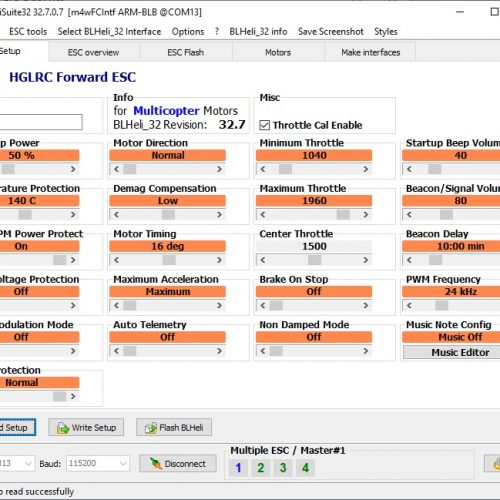
Task: Click Demag Compensation slider thumb
Action: coord(168,214)
